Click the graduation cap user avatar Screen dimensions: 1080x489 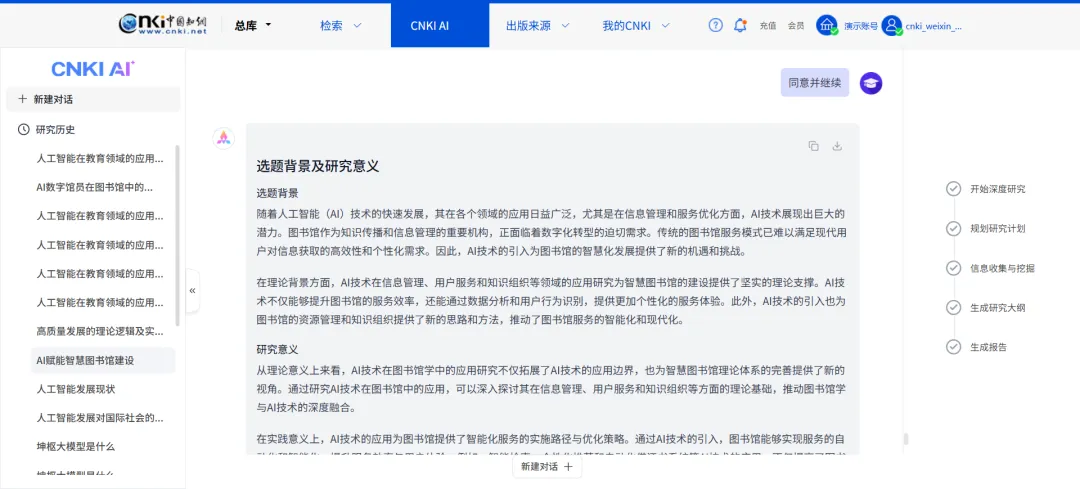(871, 83)
